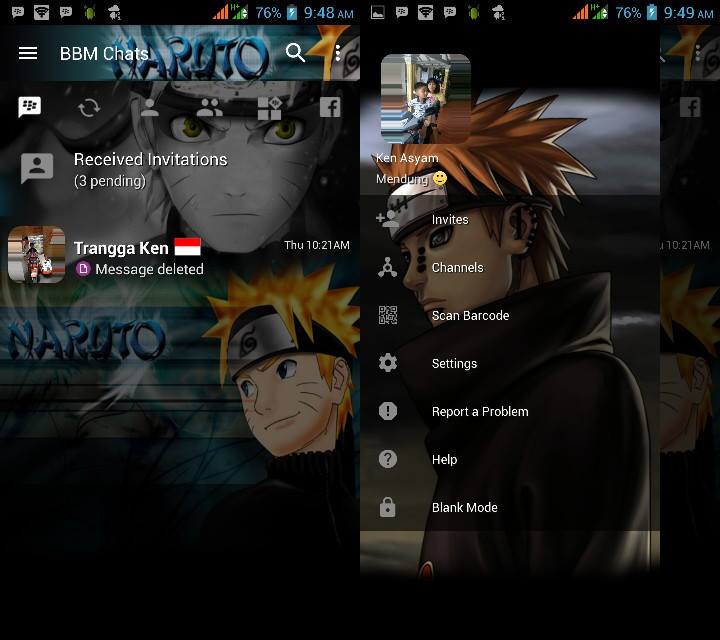The height and width of the screenshot is (640, 720).
Task: Tap the Message deleted preview text
Action: coord(149,269)
